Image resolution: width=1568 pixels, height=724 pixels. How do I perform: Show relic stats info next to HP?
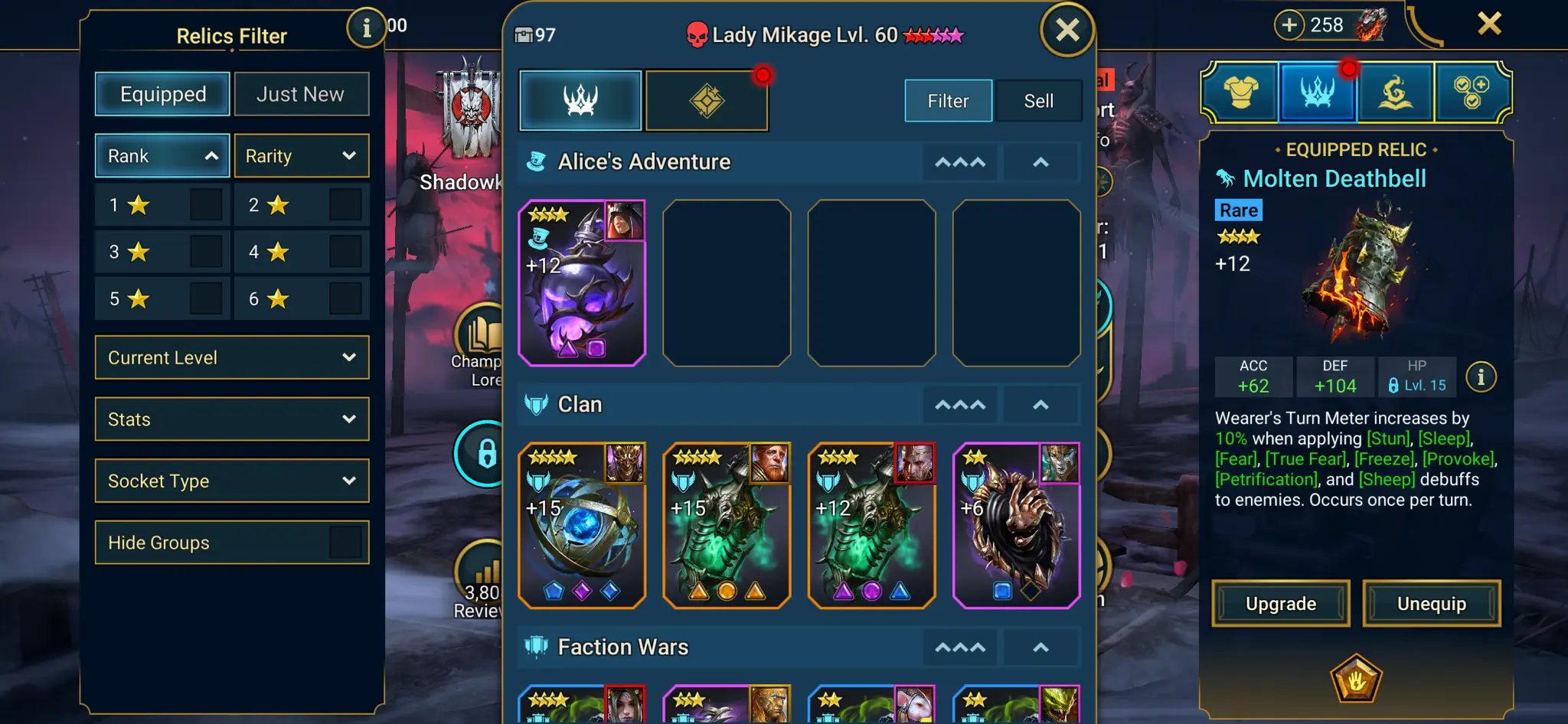(x=1481, y=377)
